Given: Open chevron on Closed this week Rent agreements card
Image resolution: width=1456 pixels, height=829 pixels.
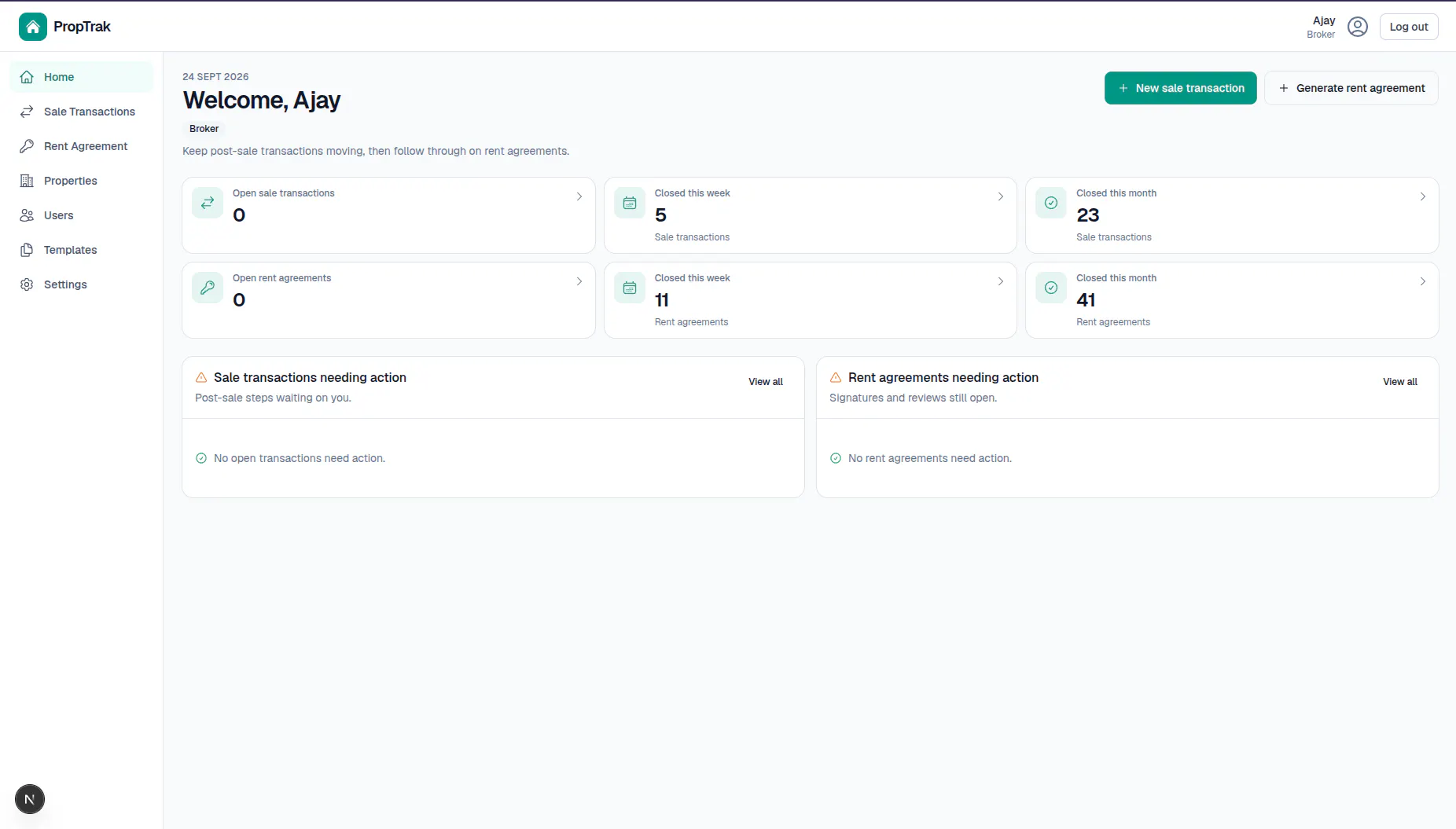Looking at the screenshot, I should [x=1001, y=281].
